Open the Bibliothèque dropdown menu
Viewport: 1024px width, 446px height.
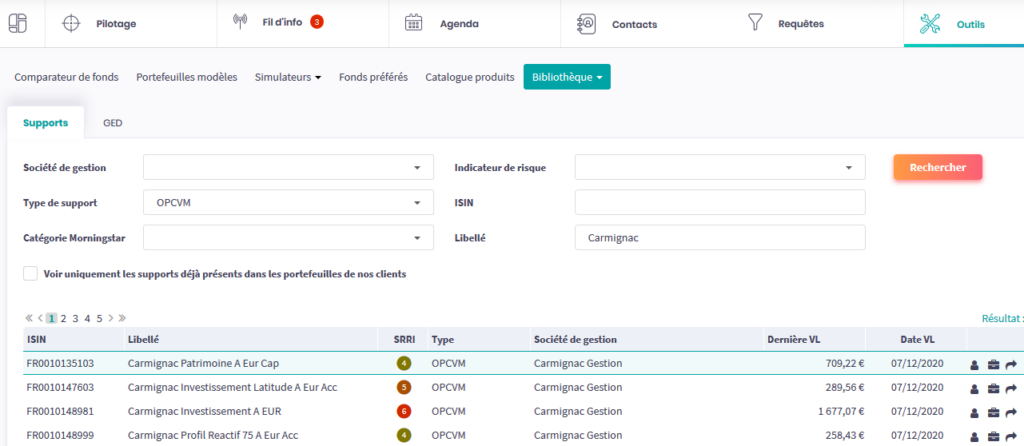click(x=566, y=77)
